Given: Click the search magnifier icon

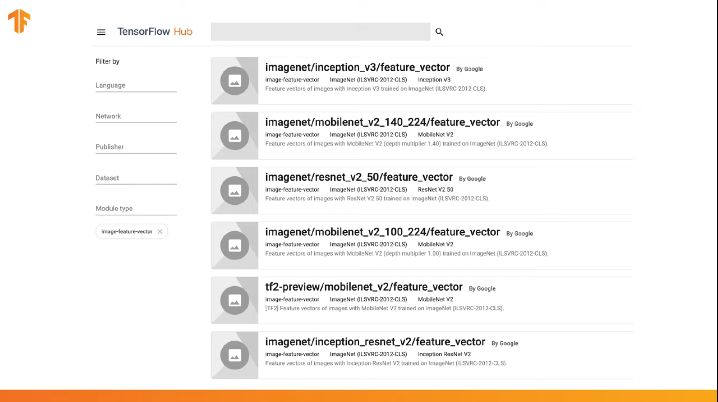Looking at the screenshot, I should click(439, 32).
